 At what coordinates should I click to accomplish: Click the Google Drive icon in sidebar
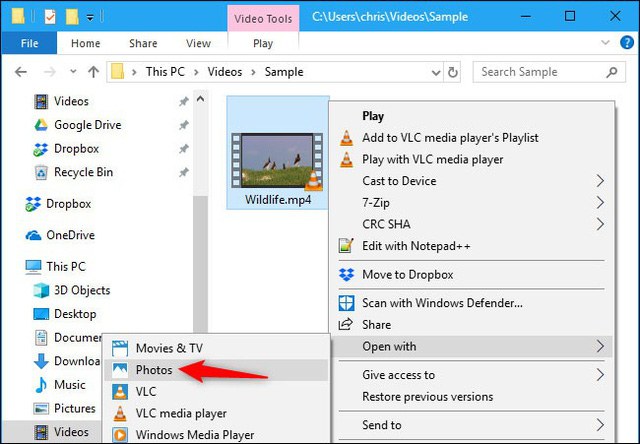(40, 125)
